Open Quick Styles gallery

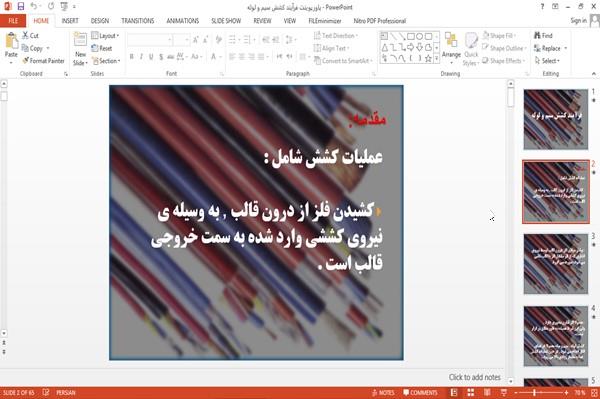(x=471, y=49)
